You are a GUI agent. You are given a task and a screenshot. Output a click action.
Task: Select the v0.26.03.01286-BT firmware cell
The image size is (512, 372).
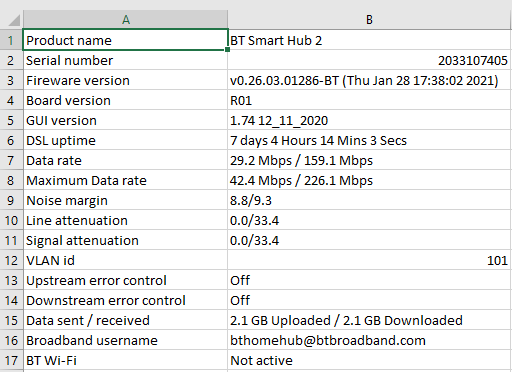pyautogui.click(x=370, y=80)
